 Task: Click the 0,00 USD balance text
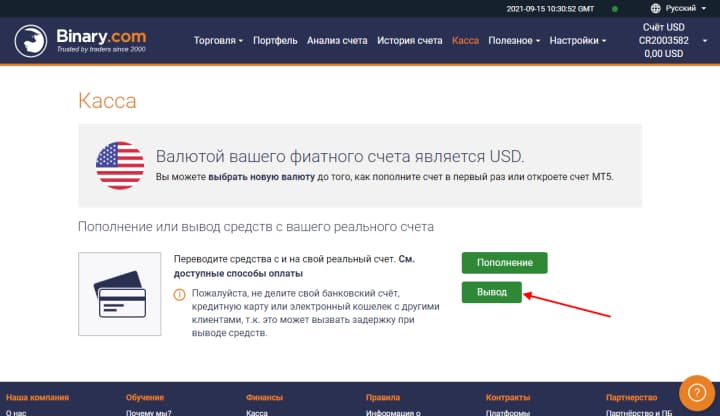coord(664,54)
